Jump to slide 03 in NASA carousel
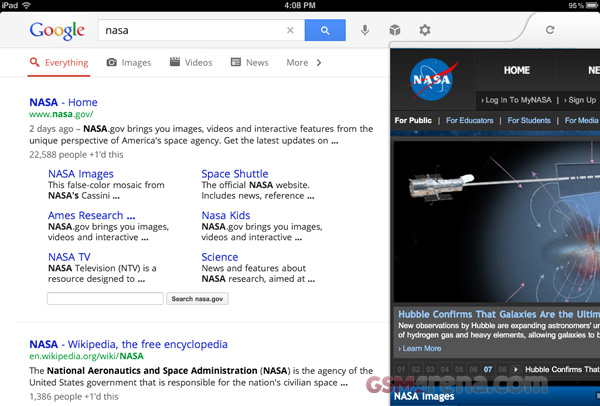This screenshot has height=406, width=600. [430, 369]
